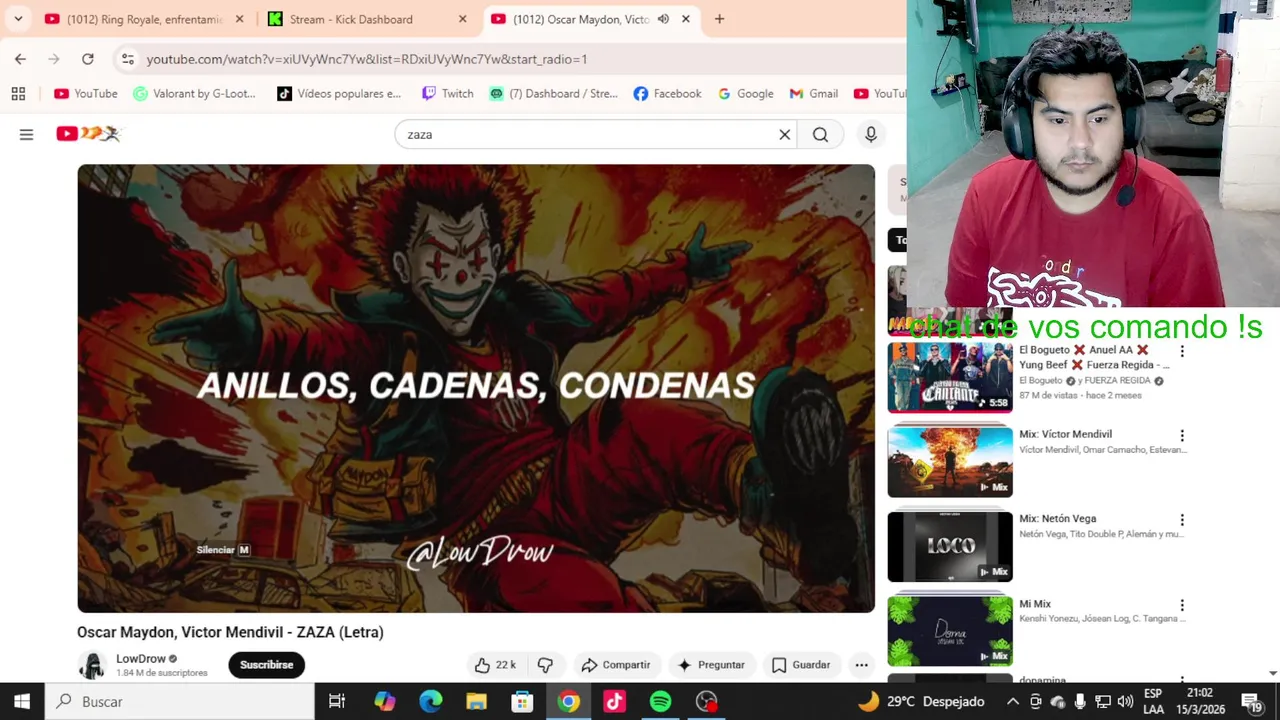
Task: Click the Oscar Maydon ZAZA video title
Action: tap(230, 632)
